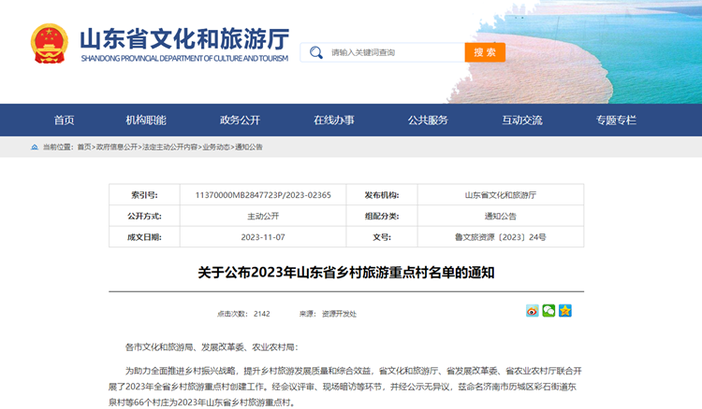Click the home icon beside 当前位置
The image size is (702, 409).
[x=37, y=147]
